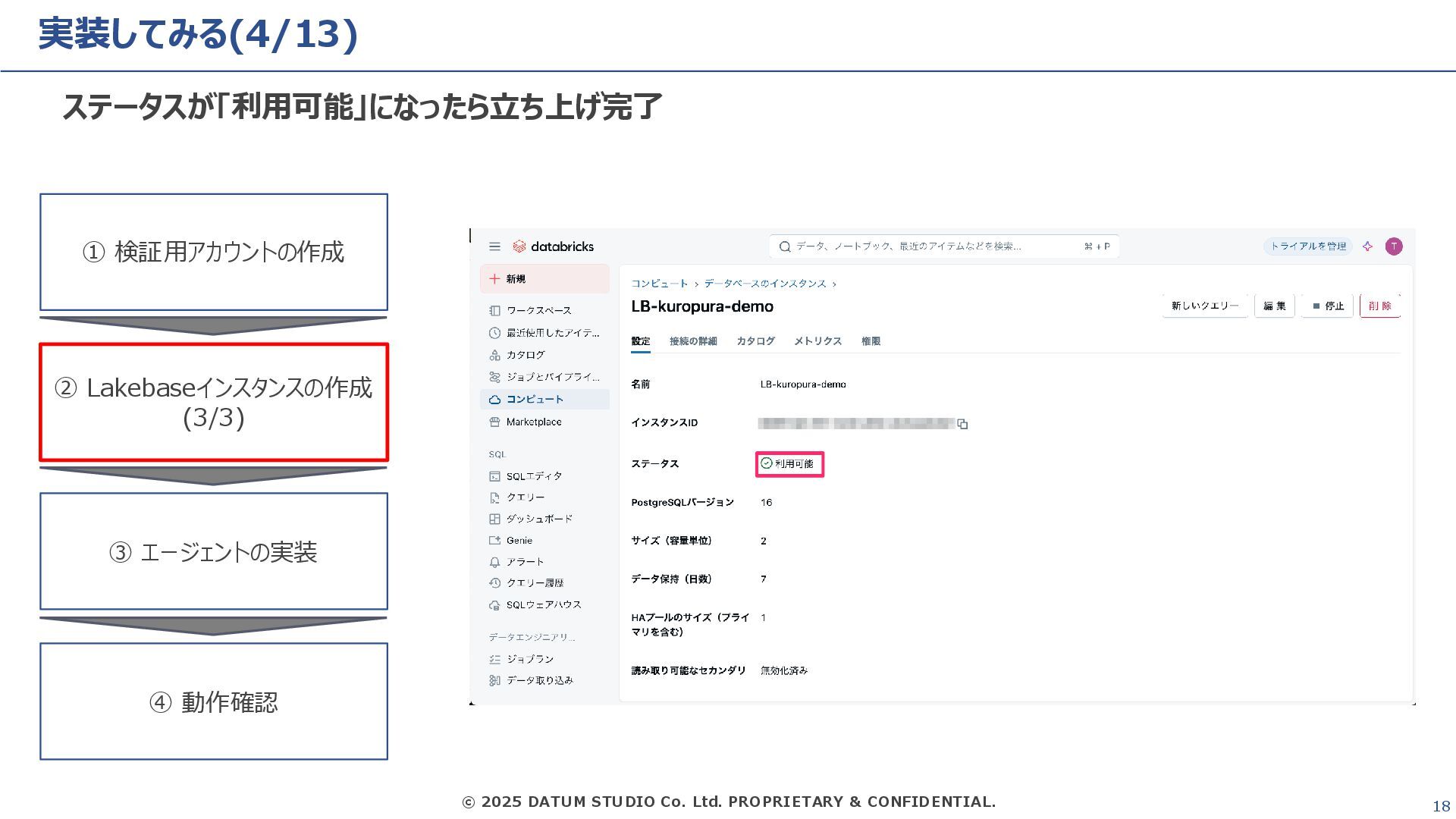Open the 設定 tab
Screen dimensions: 1456x819
click(641, 341)
